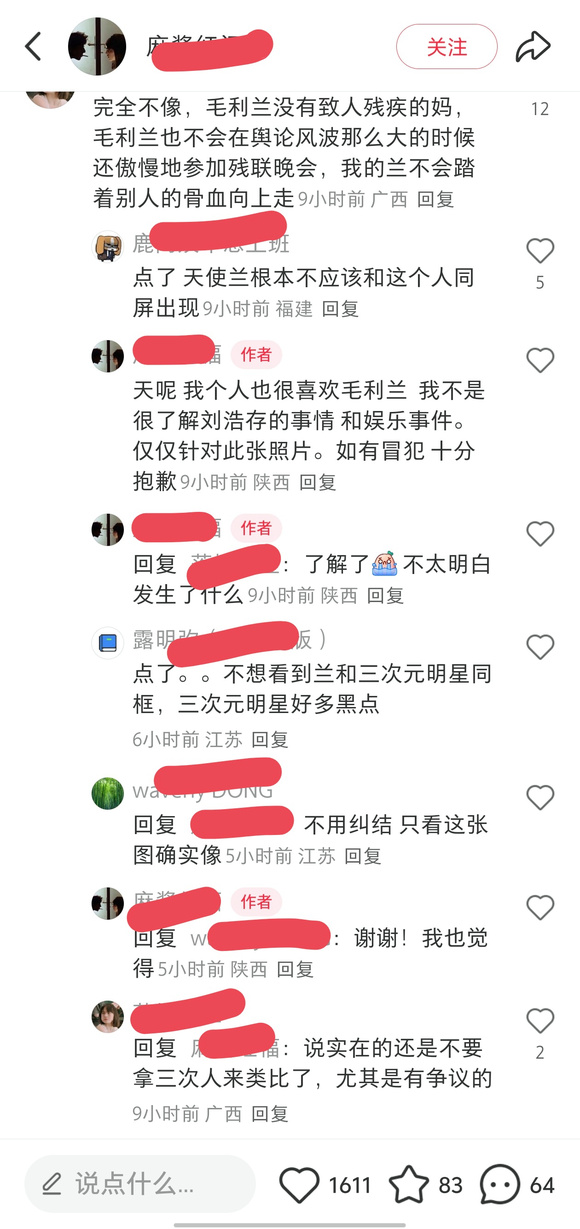
Task: Like the comment with 5 likes
Action: [540, 250]
